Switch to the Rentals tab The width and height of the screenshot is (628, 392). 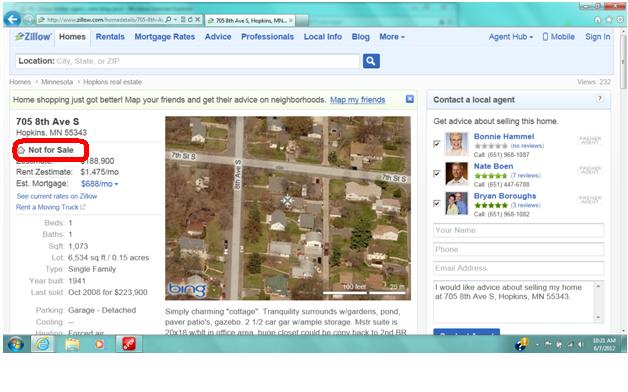pyautogui.click(x=110, y=37)
